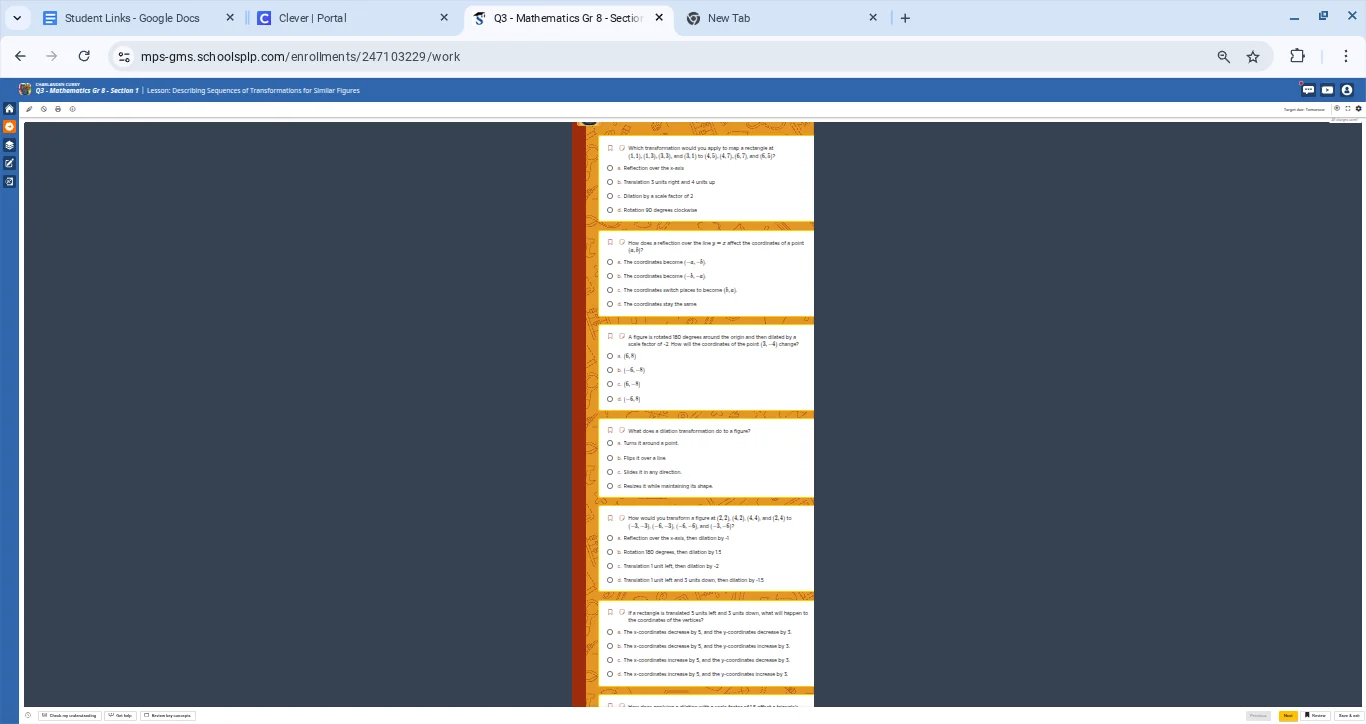Select 'Resizes it while maintaining its shape'

pos(610,486)
